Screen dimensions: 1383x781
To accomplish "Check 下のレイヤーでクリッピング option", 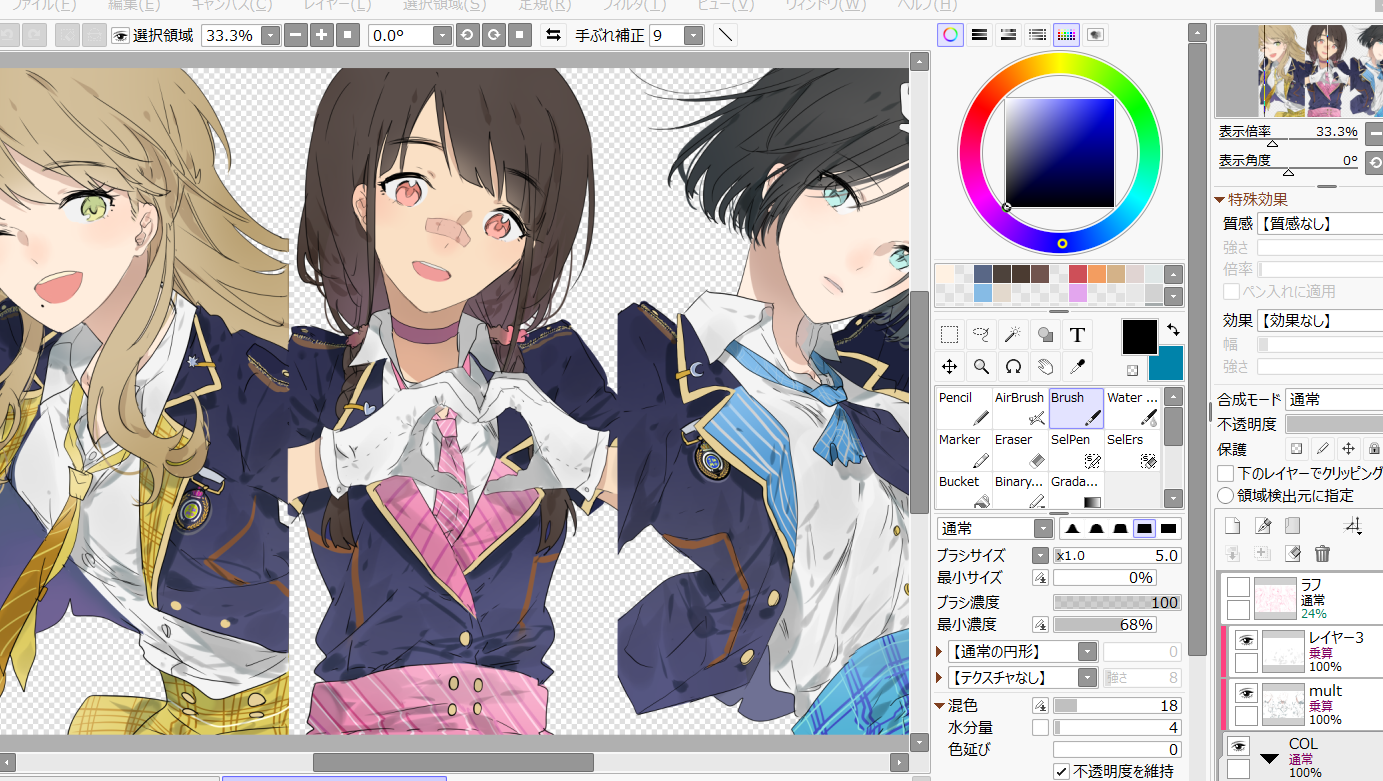I will [x=1226, y=473].
